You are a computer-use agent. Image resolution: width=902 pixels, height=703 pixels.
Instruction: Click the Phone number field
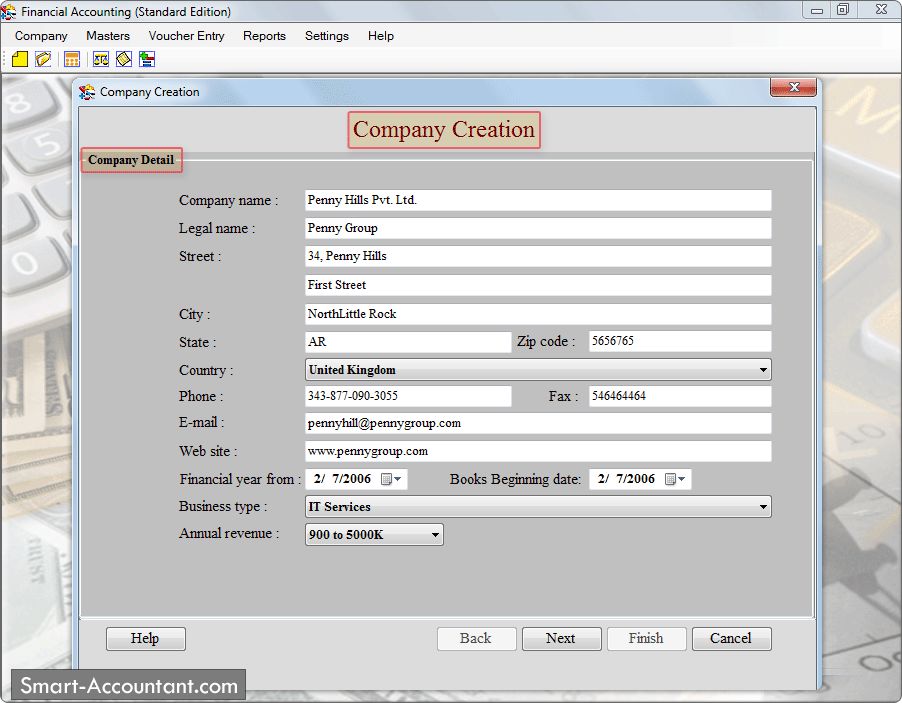pyautogui.click(x=408, y=396)
